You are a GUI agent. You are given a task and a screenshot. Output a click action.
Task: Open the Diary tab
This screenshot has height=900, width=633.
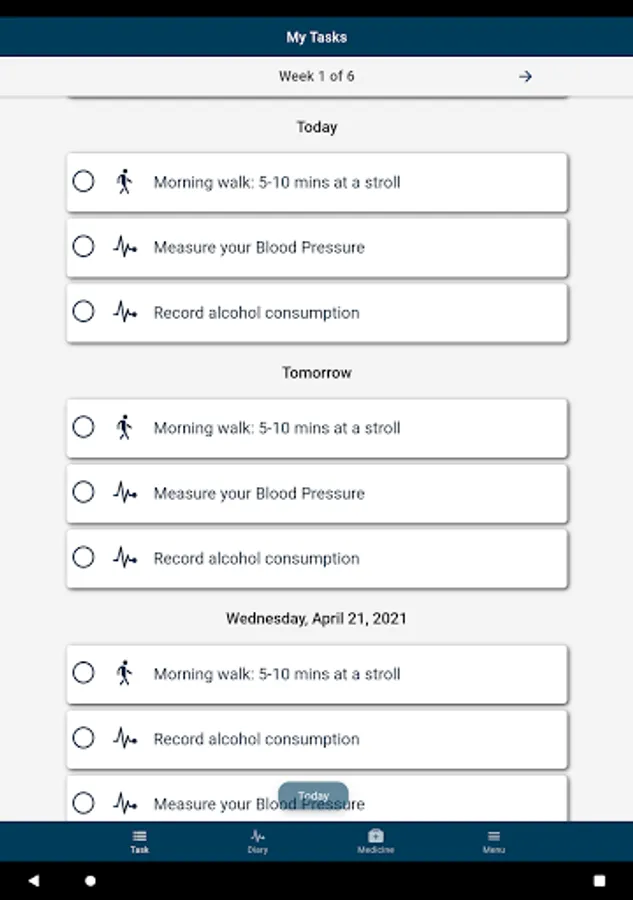point(257,841)
